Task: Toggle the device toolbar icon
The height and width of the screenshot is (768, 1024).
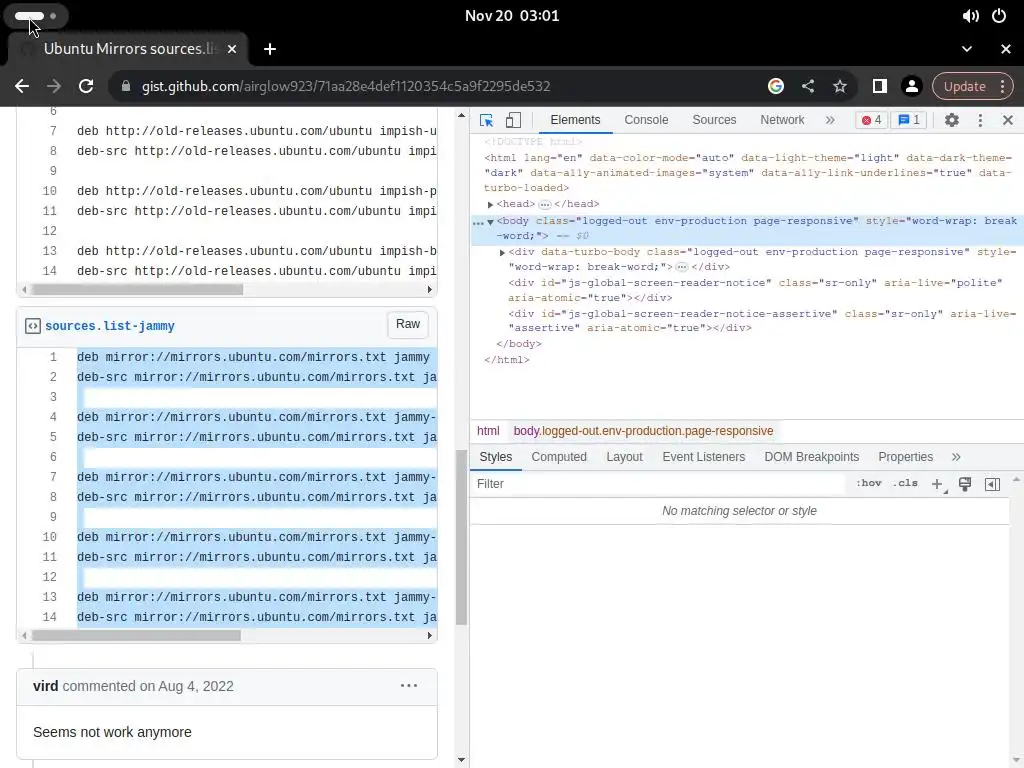Action: (x=513, y=120)
